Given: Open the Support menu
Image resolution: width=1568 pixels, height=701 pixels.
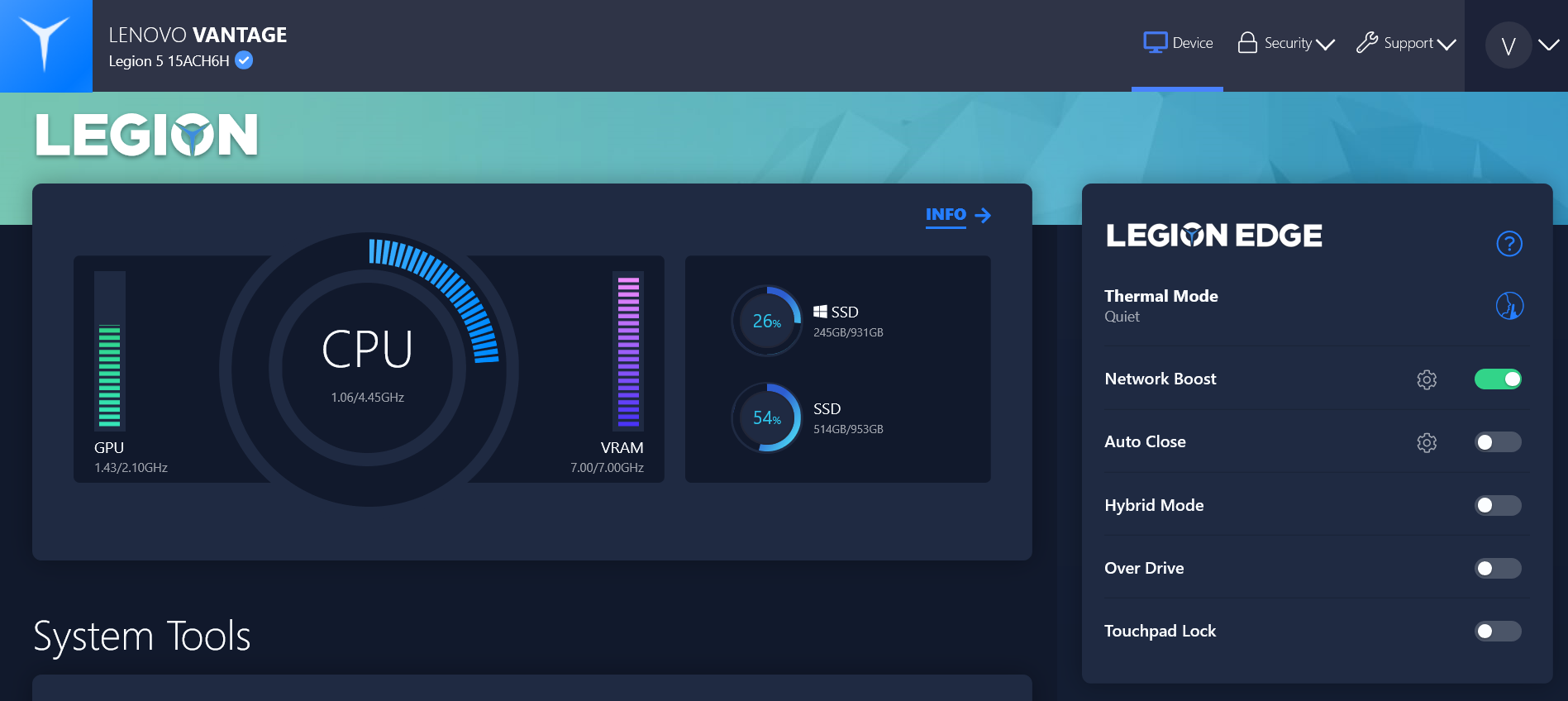Looking at the screenshot, I should pyautogui.click(x=1406, y=43).
